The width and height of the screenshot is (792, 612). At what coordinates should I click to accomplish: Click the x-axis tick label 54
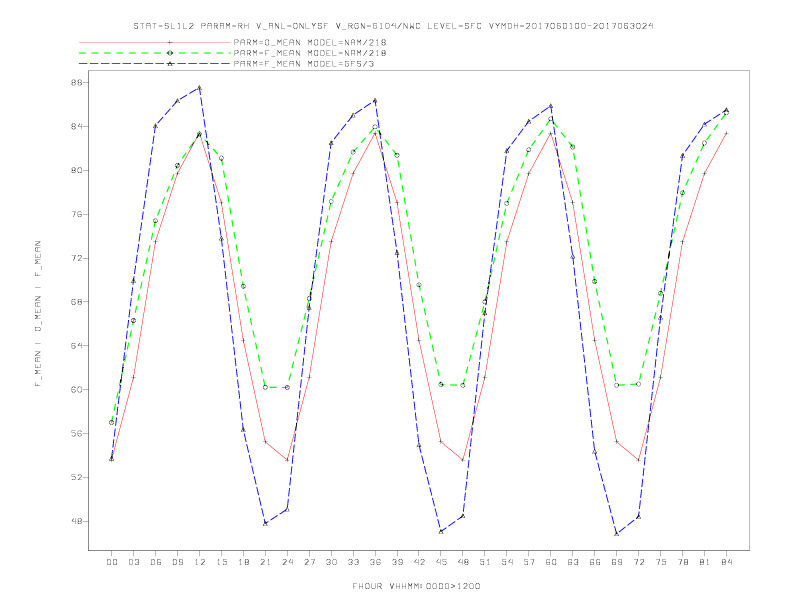click(507, 562)
